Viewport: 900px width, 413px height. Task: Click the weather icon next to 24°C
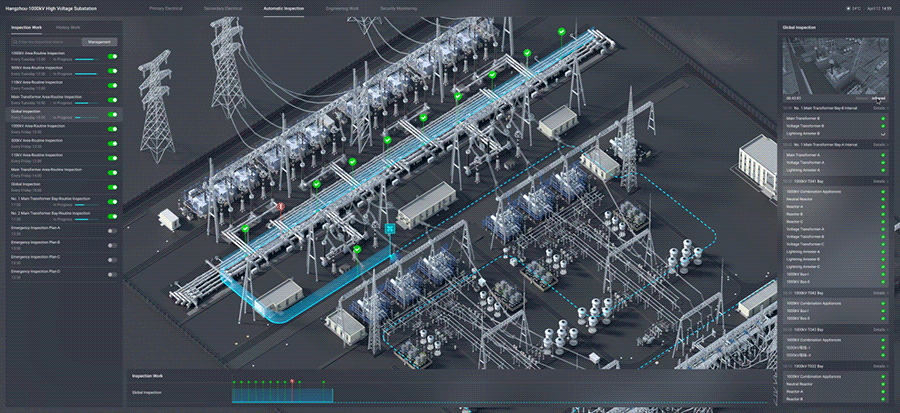[848, 9]
